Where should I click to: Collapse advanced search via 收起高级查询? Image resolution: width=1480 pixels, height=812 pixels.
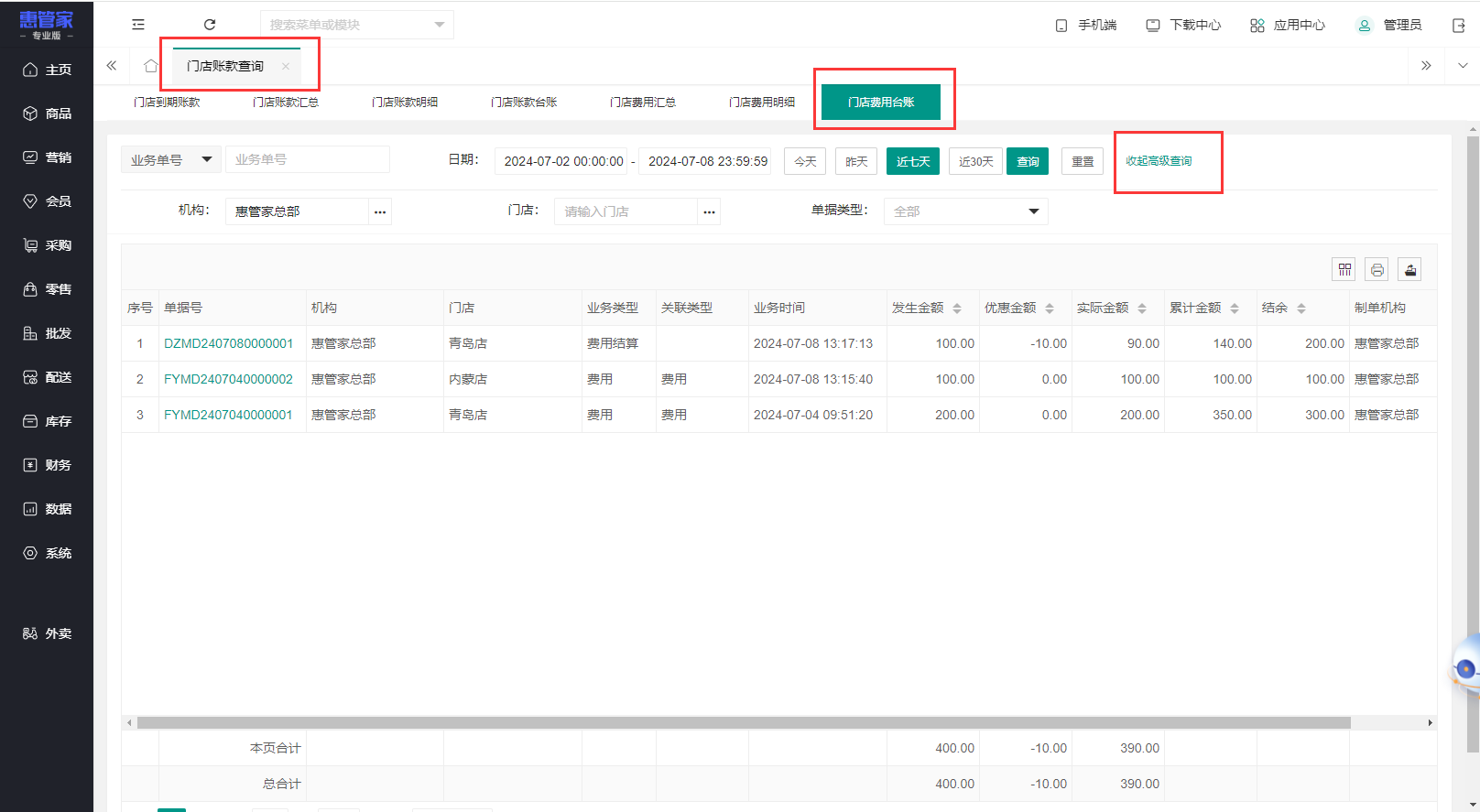[x=1159, y=161]
